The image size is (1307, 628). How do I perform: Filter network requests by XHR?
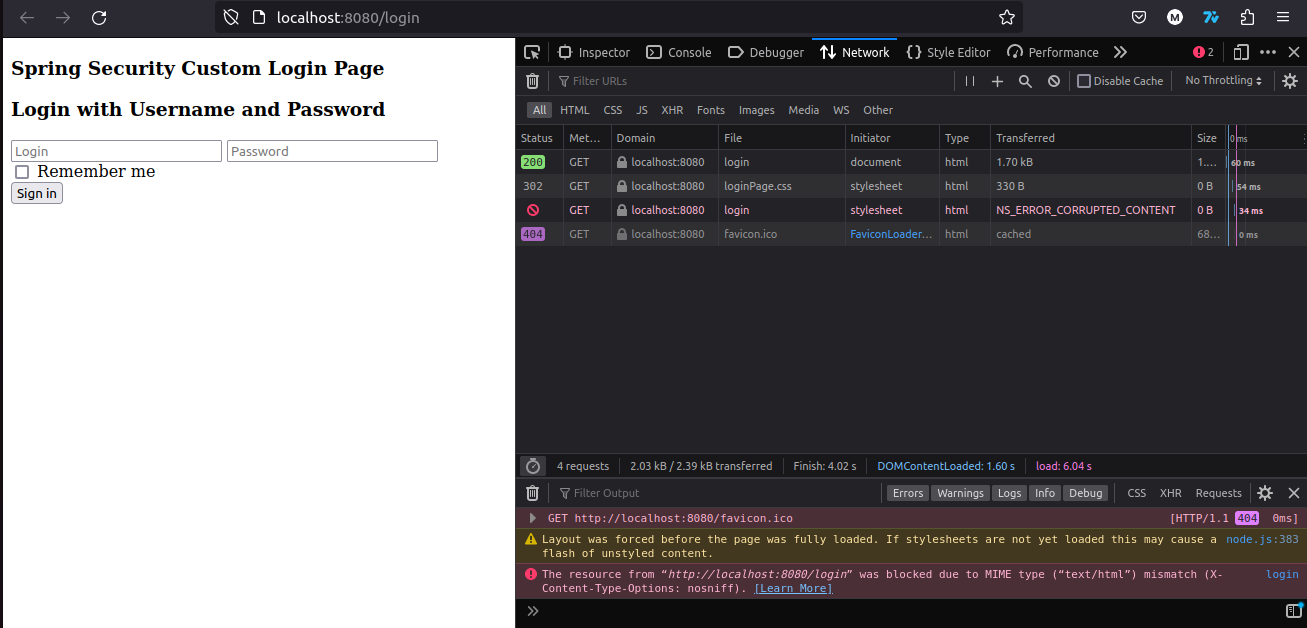(672, 110)
